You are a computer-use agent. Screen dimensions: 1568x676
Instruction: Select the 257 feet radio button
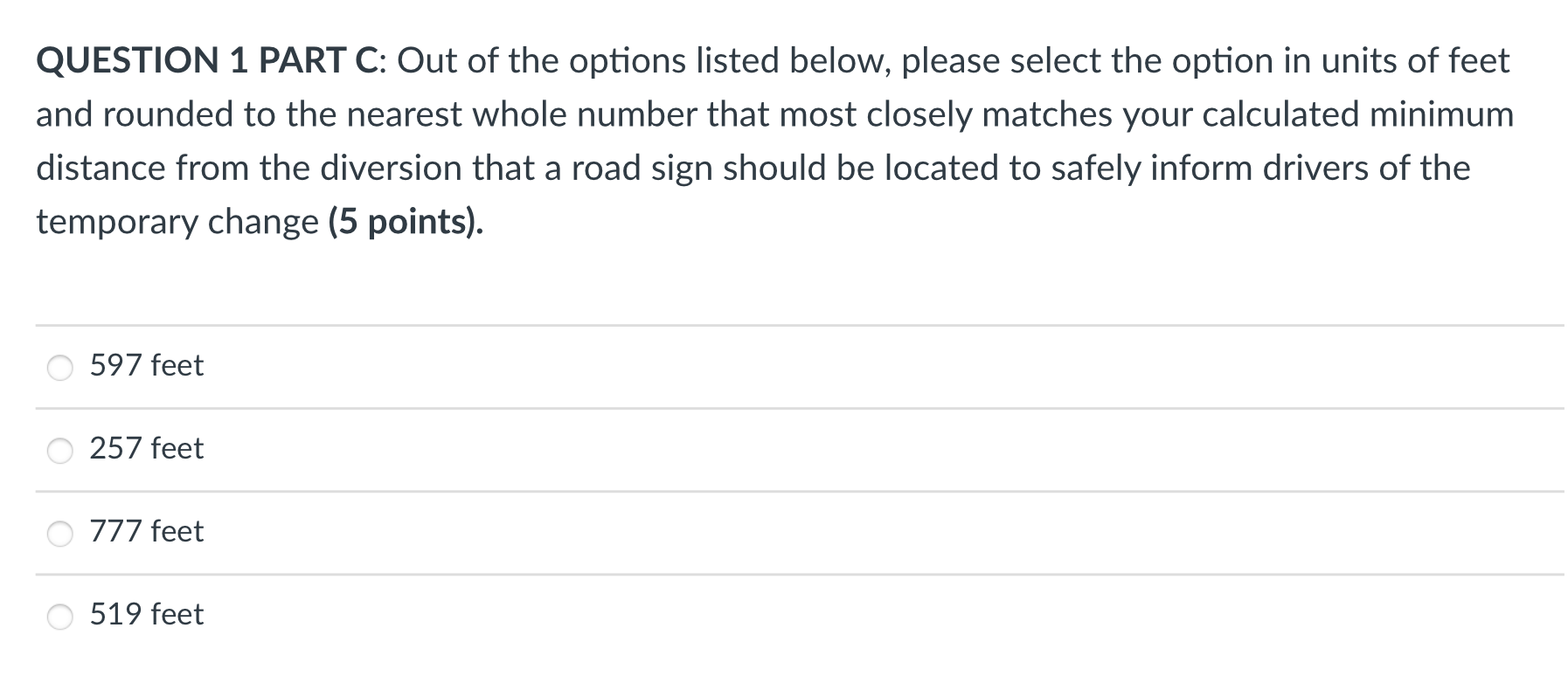point(59,451)
